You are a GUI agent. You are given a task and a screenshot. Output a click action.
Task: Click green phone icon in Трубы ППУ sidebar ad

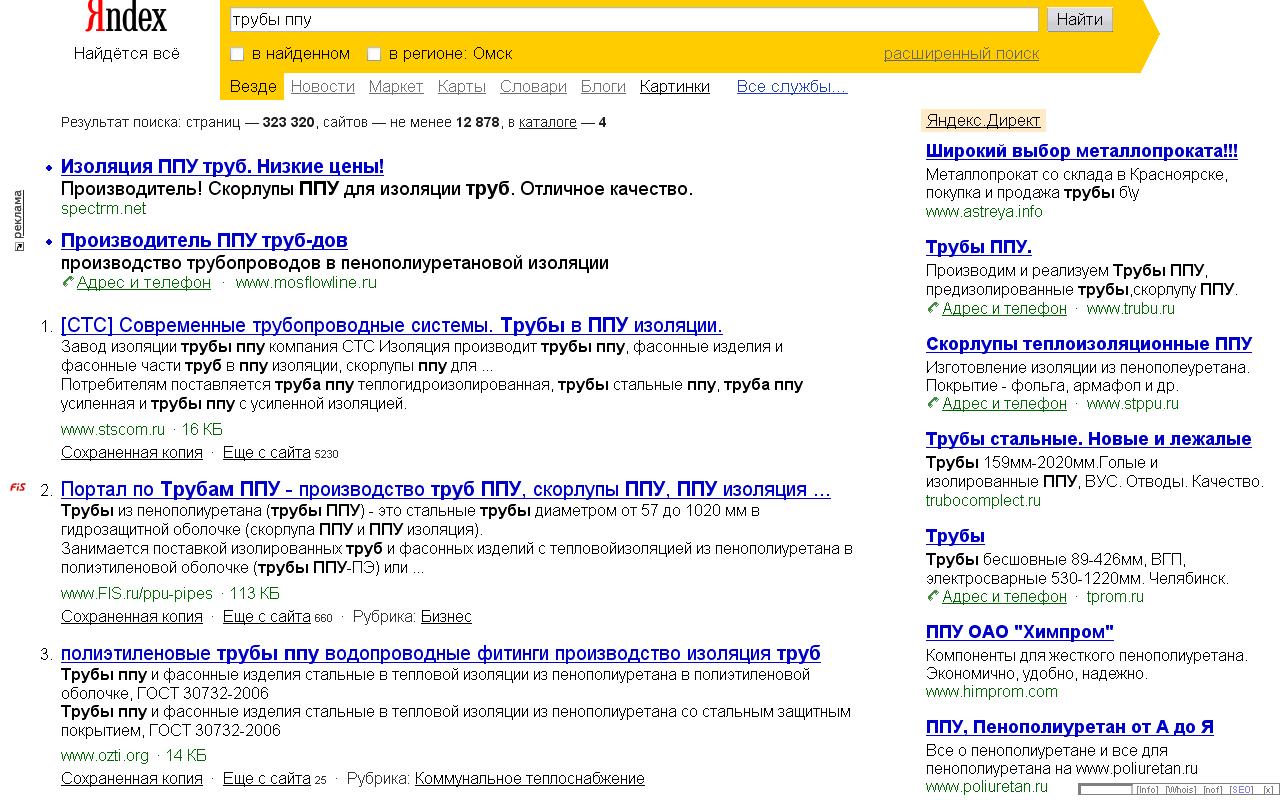[932, 309]
